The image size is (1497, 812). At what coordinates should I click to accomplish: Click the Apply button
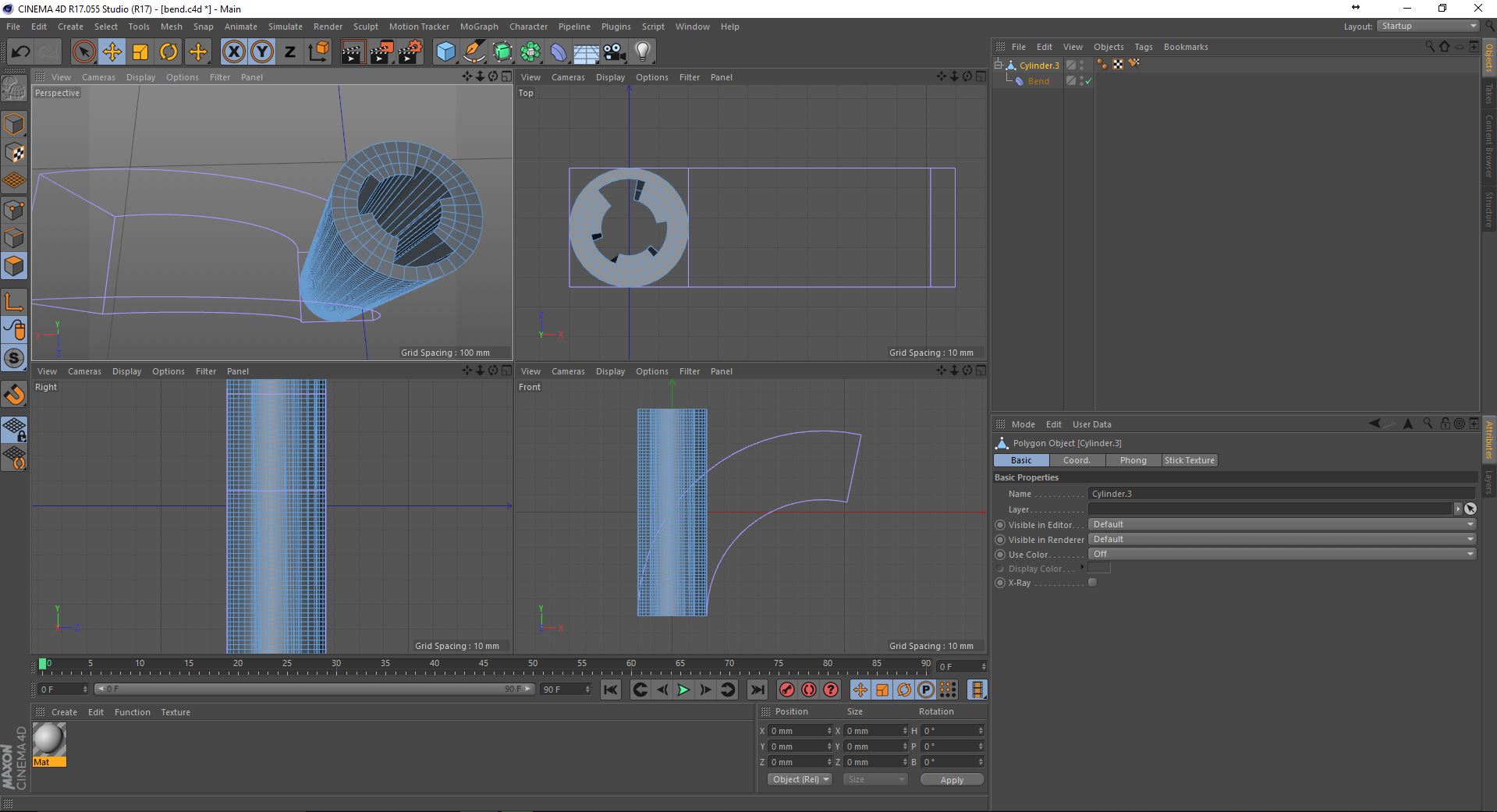(x=952, y=779)
